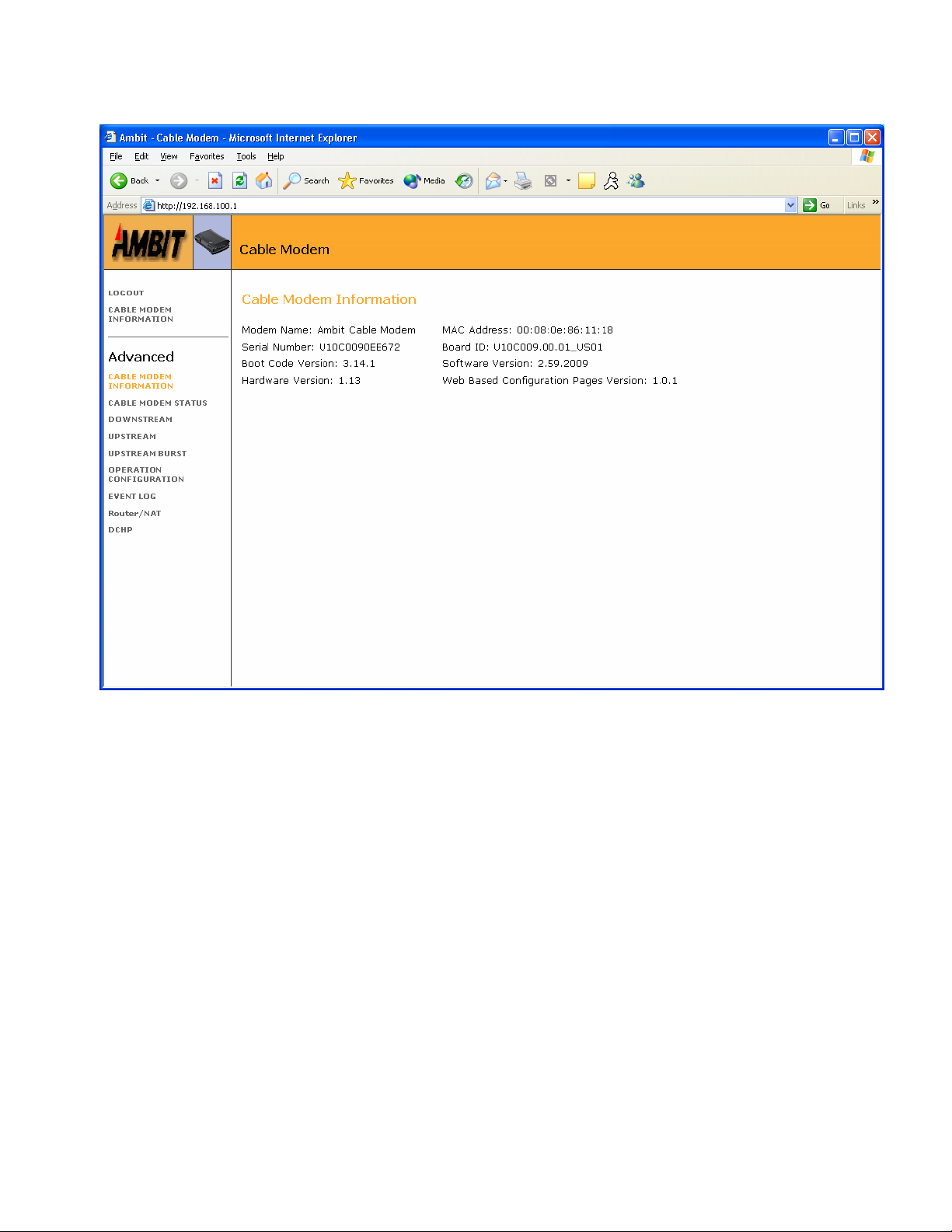The image size is (952, 1232).
Task: Refresh the current page
Action: point(239,181)
